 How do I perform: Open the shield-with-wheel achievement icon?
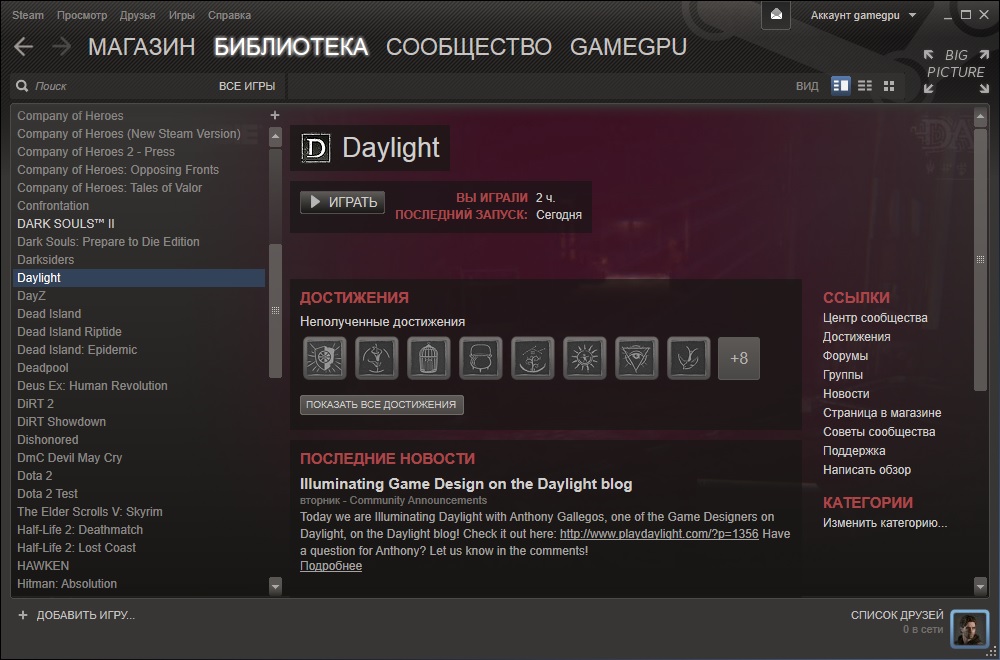point(325,358)
